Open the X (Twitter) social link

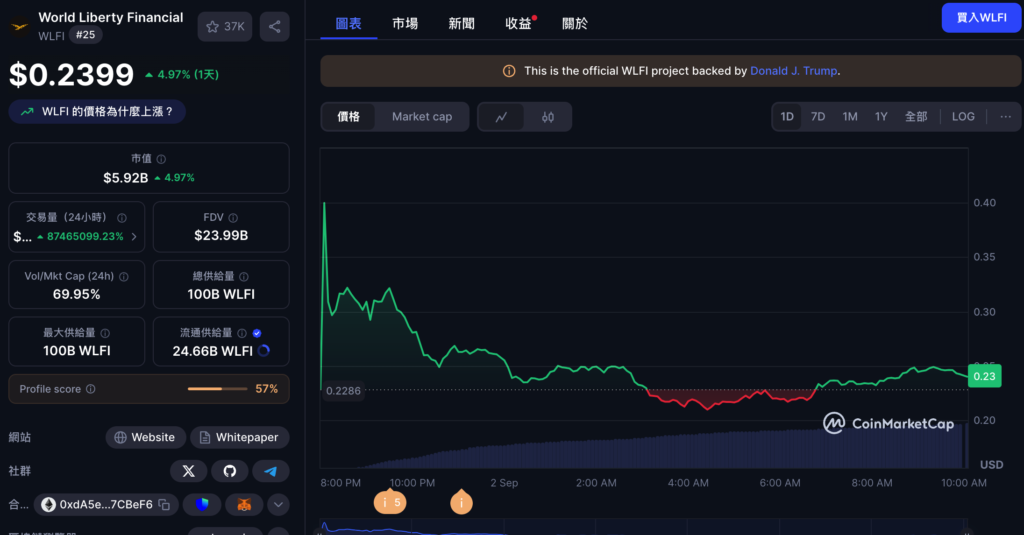[189, 470]
